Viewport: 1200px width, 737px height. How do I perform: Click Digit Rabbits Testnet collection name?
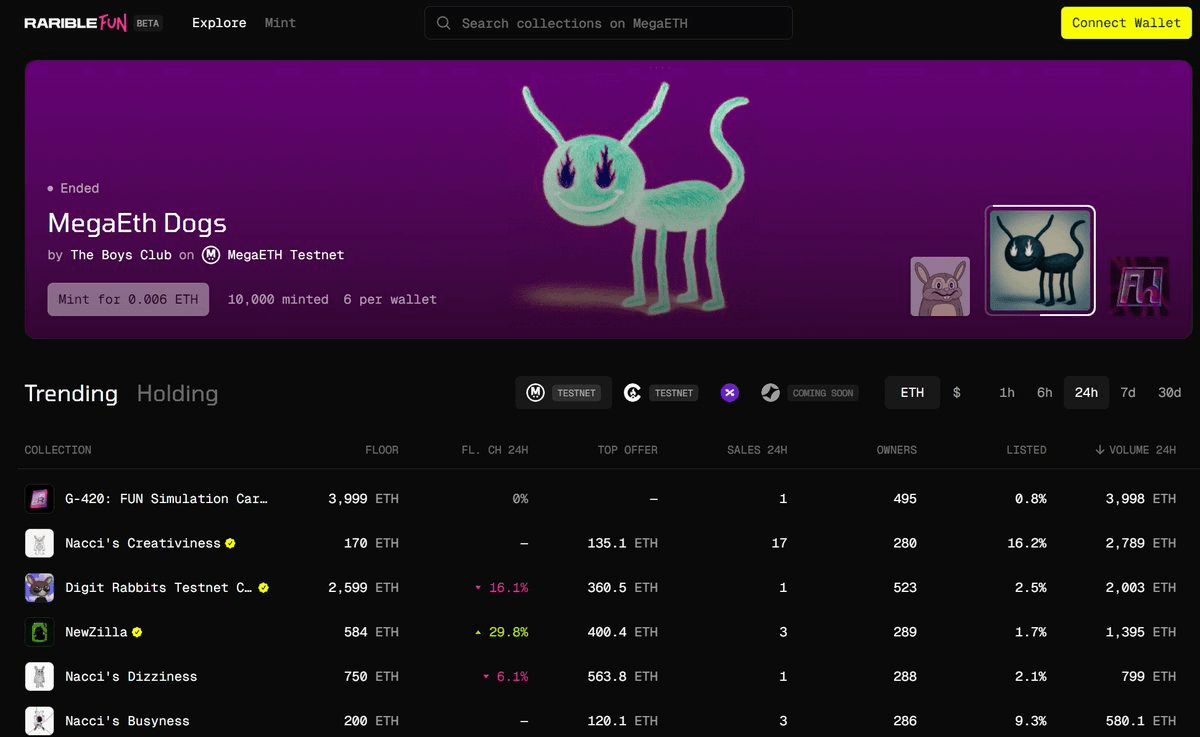pos(159,588)
